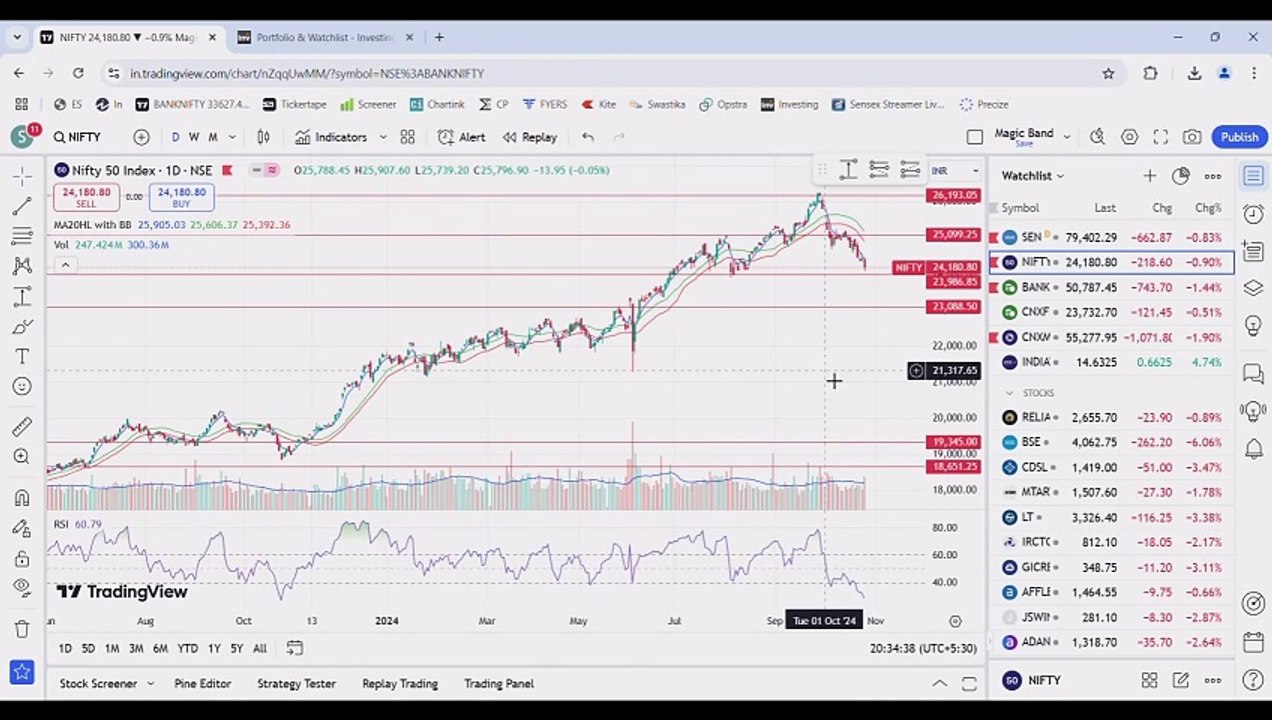Select the 6M date range
The height and width of the screenshot is (720, 1272).
[160, 649]
